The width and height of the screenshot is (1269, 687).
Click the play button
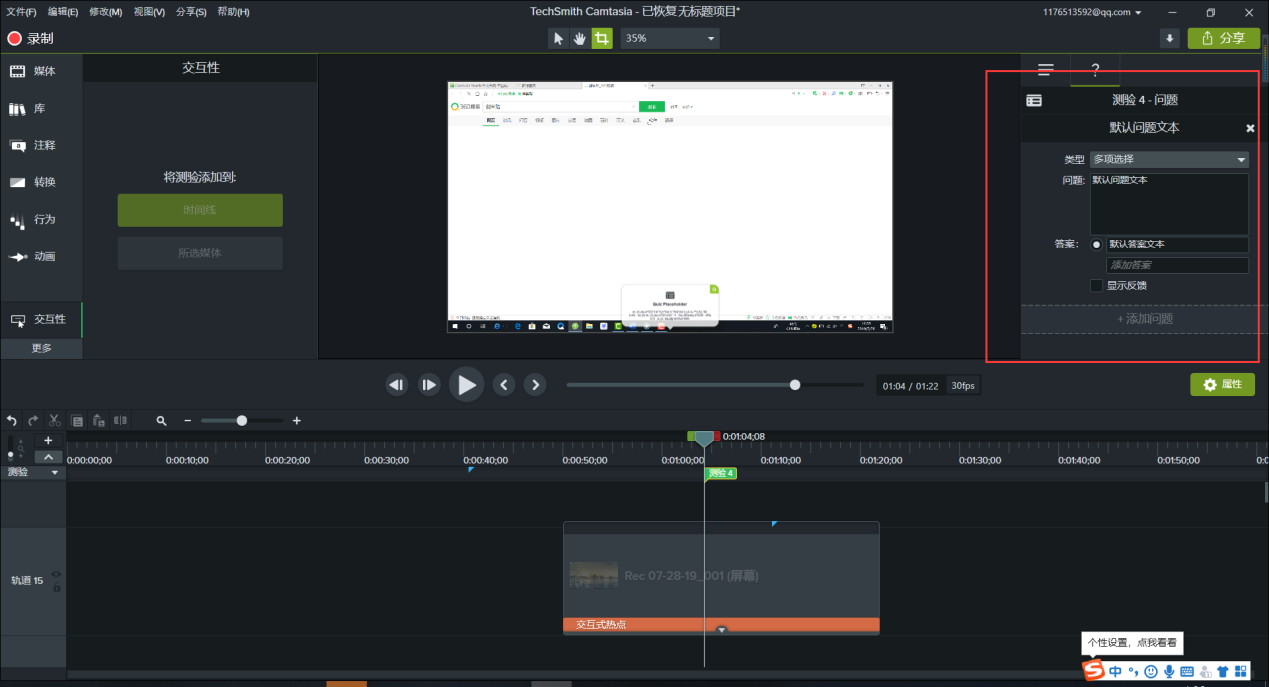point(466,384)
